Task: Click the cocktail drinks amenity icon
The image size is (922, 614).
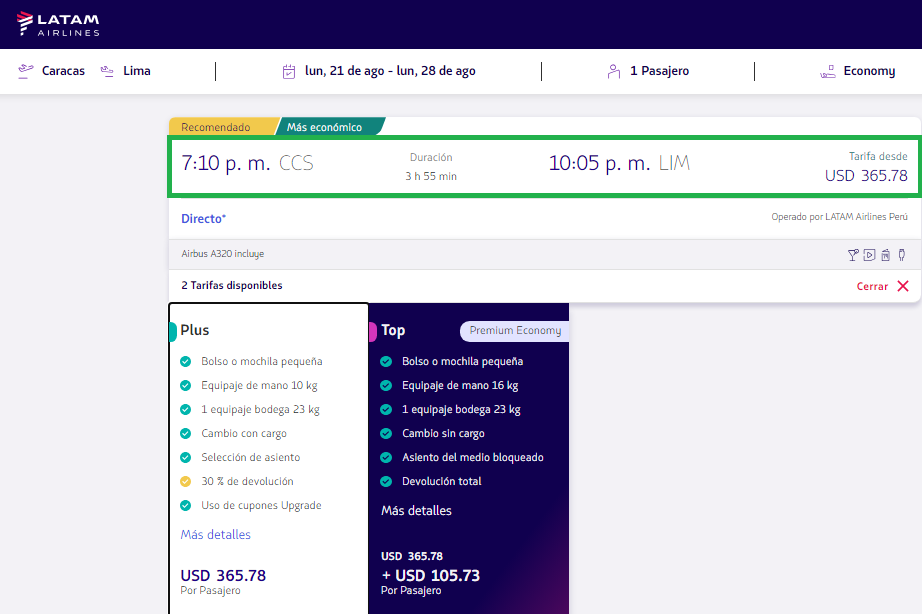Action: 853,255
